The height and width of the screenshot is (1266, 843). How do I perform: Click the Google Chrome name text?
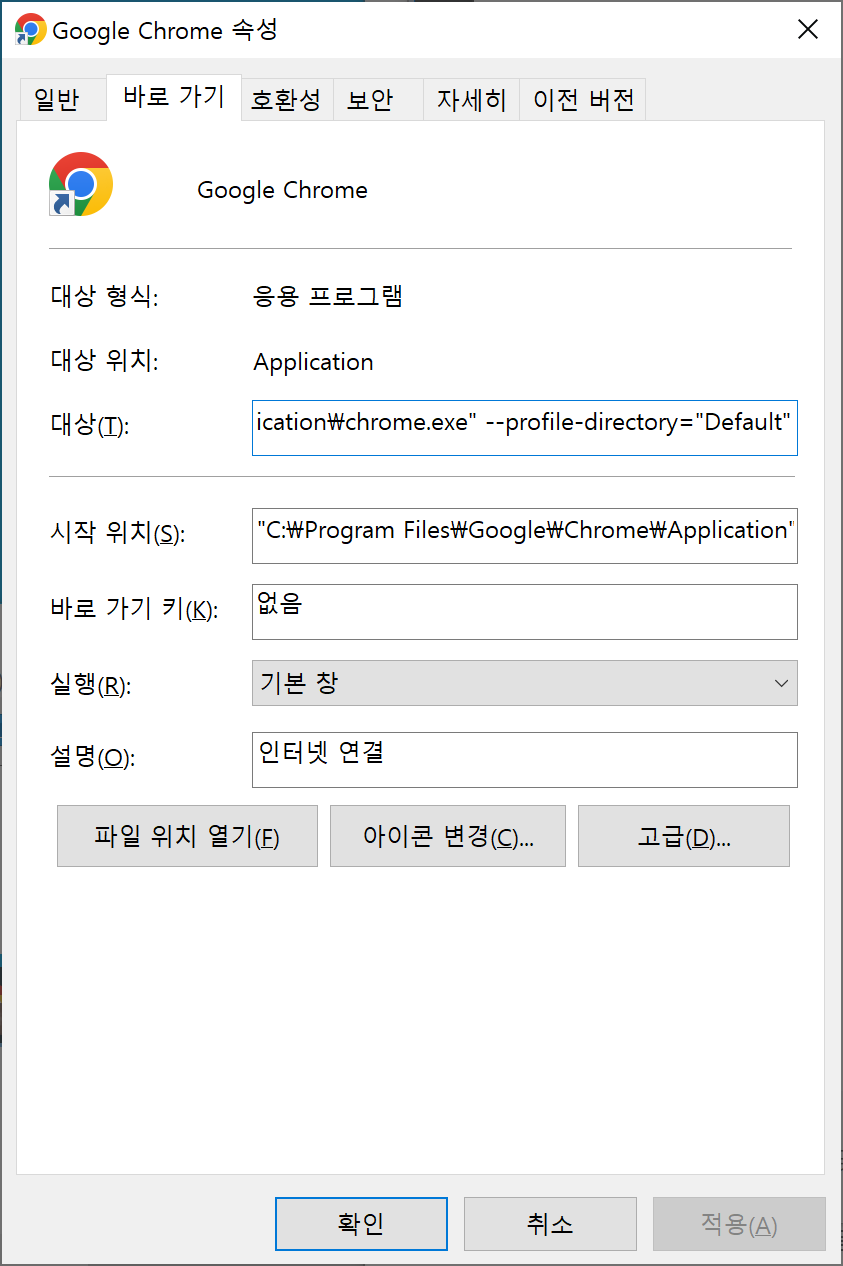pos(282,190)
